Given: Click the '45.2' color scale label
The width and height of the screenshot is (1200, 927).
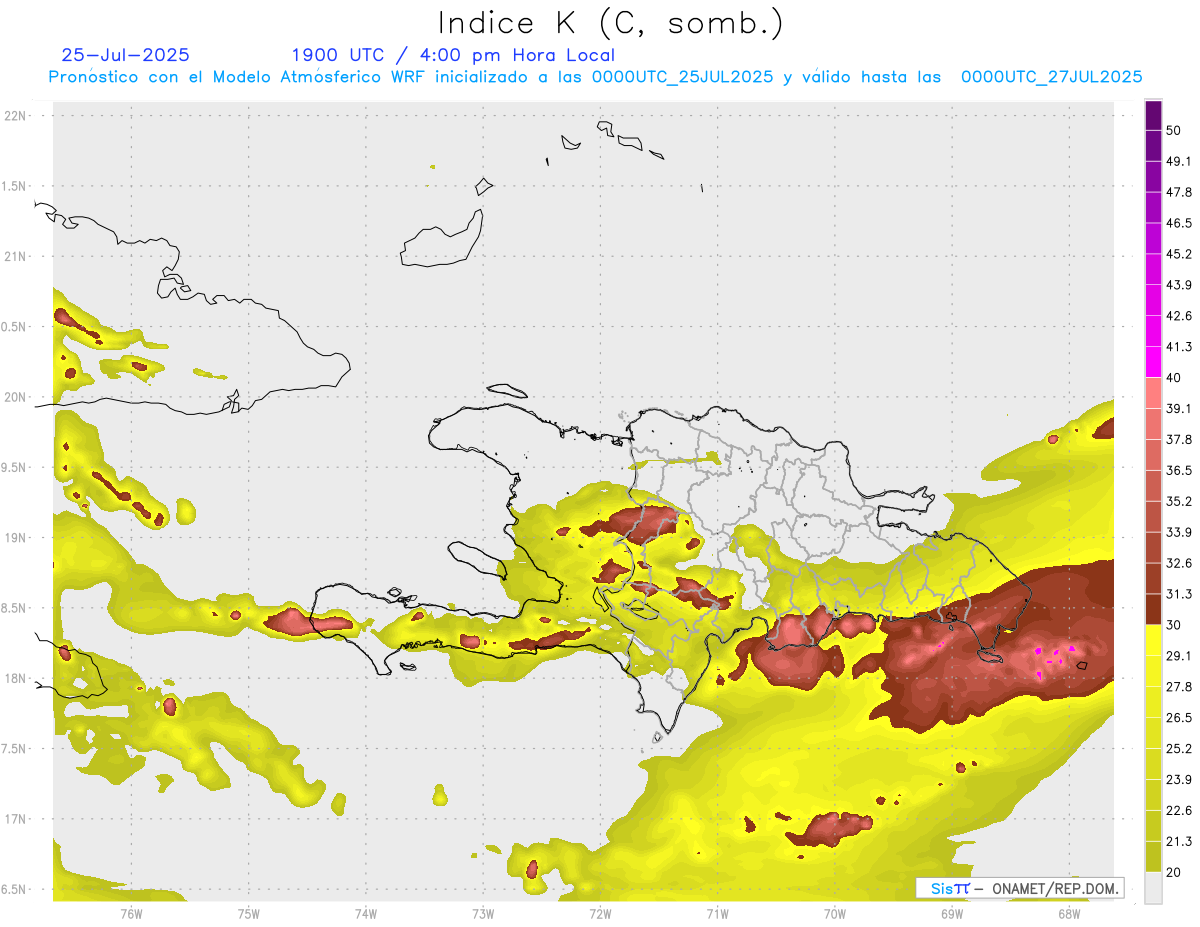Looking at the screenshot, I should pyautogui.click(x=1179, y=254).
